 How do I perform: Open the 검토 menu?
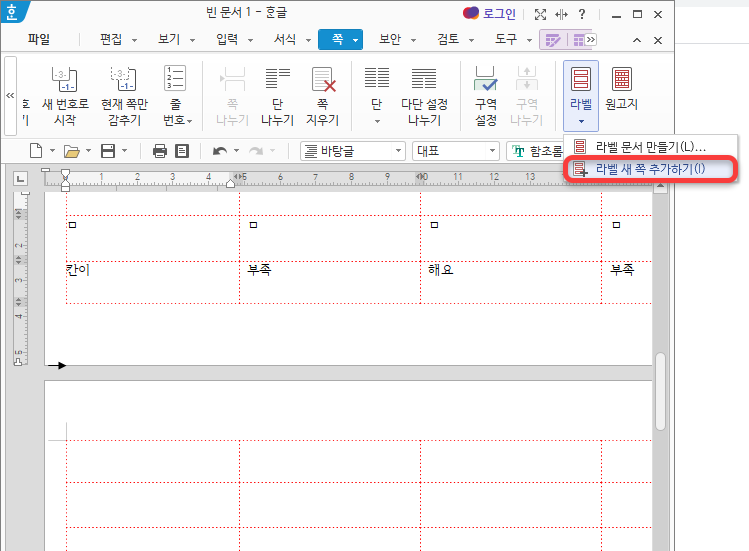[x=448, y=39]
